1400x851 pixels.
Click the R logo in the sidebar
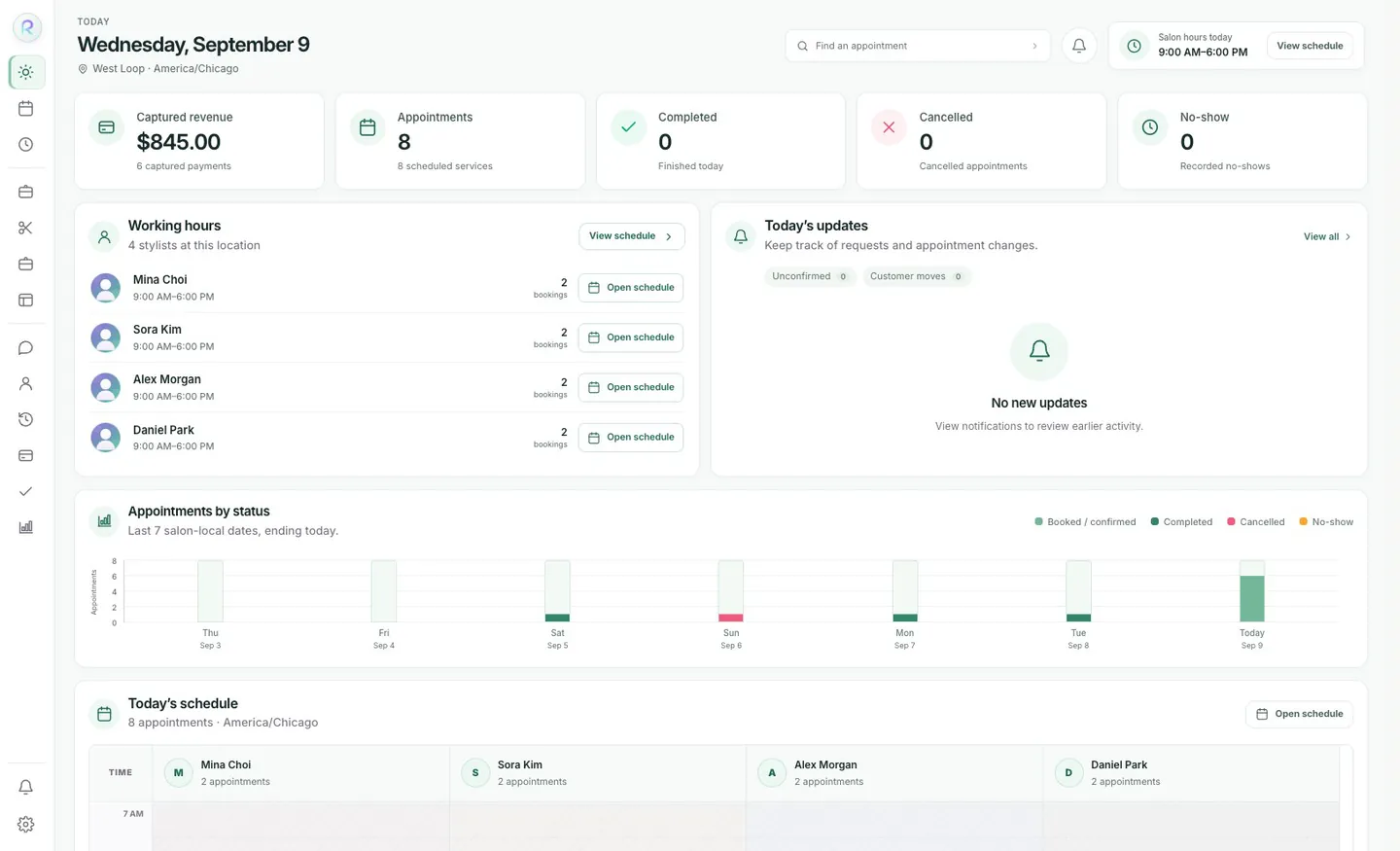point(27,28)
